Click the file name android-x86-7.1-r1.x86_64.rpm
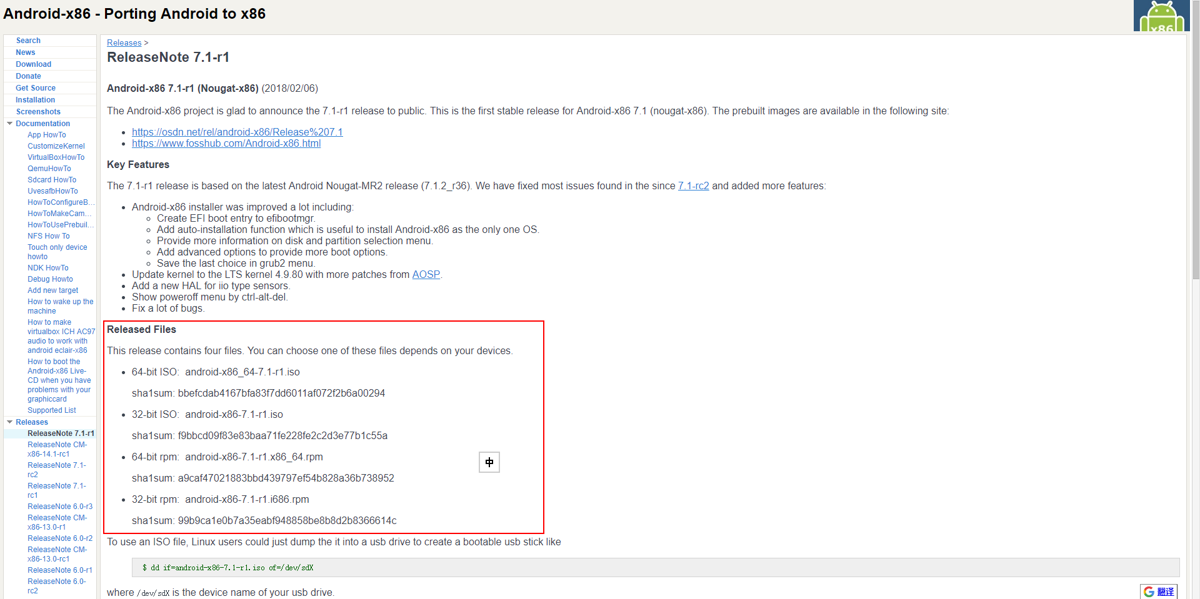This screenshot has height=599, width=1200. [x=254, y=457]
